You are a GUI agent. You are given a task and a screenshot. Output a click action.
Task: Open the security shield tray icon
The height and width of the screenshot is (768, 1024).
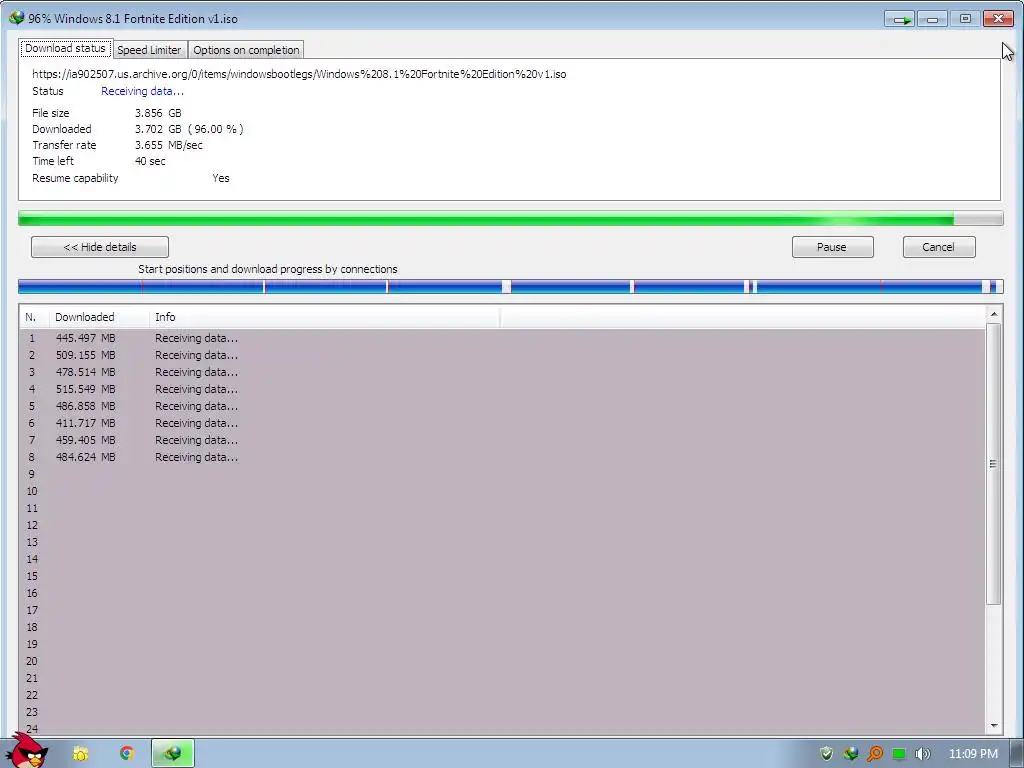tap(826, 754)
